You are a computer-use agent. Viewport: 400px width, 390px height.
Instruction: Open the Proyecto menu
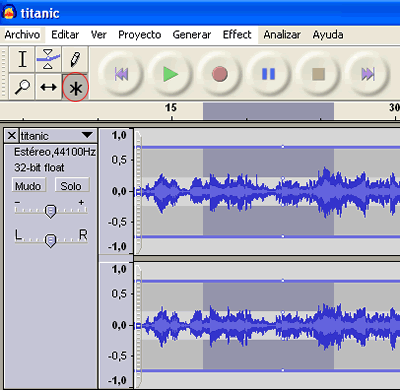tap(140, 34)
